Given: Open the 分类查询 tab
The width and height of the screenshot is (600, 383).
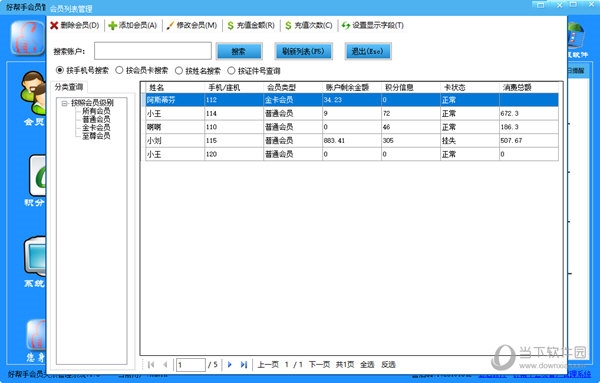Looking at the screenshot, I should [x=69, y=87].
